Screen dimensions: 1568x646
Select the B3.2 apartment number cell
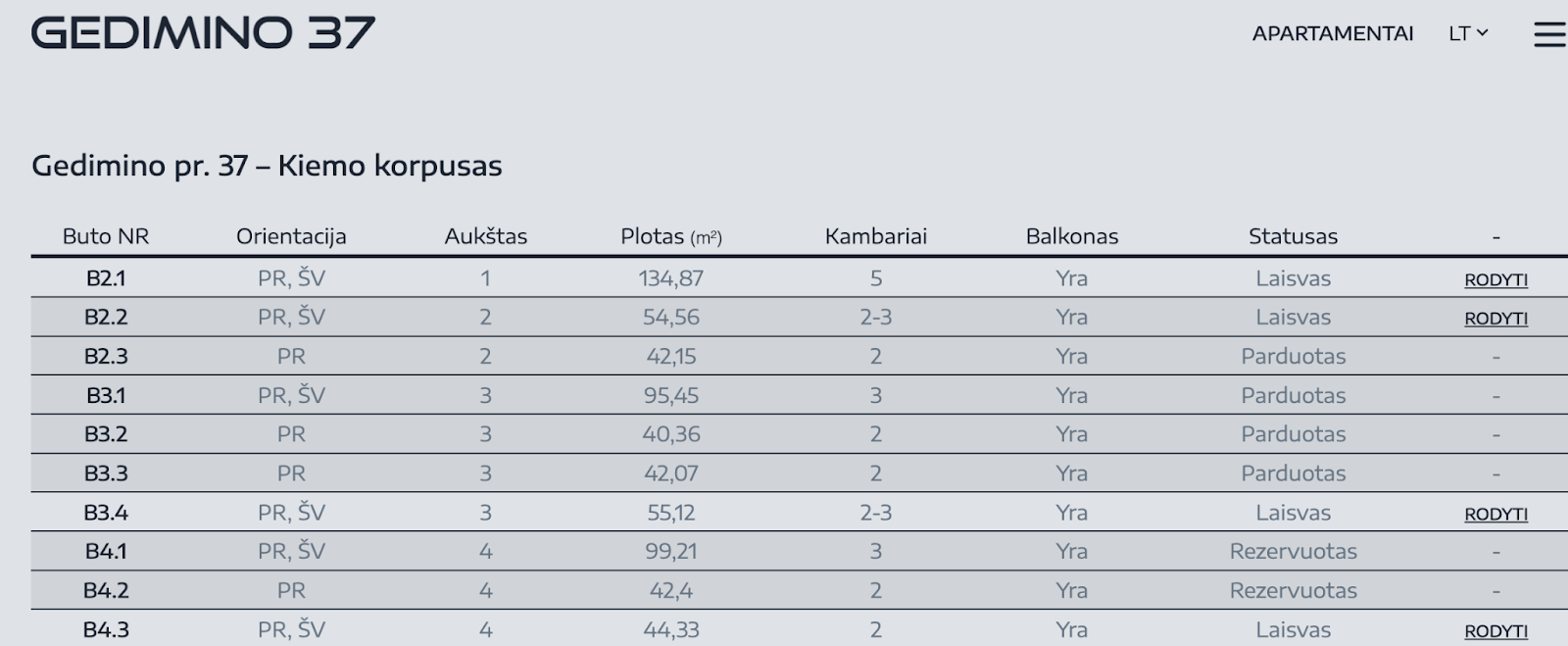[106, 434]
